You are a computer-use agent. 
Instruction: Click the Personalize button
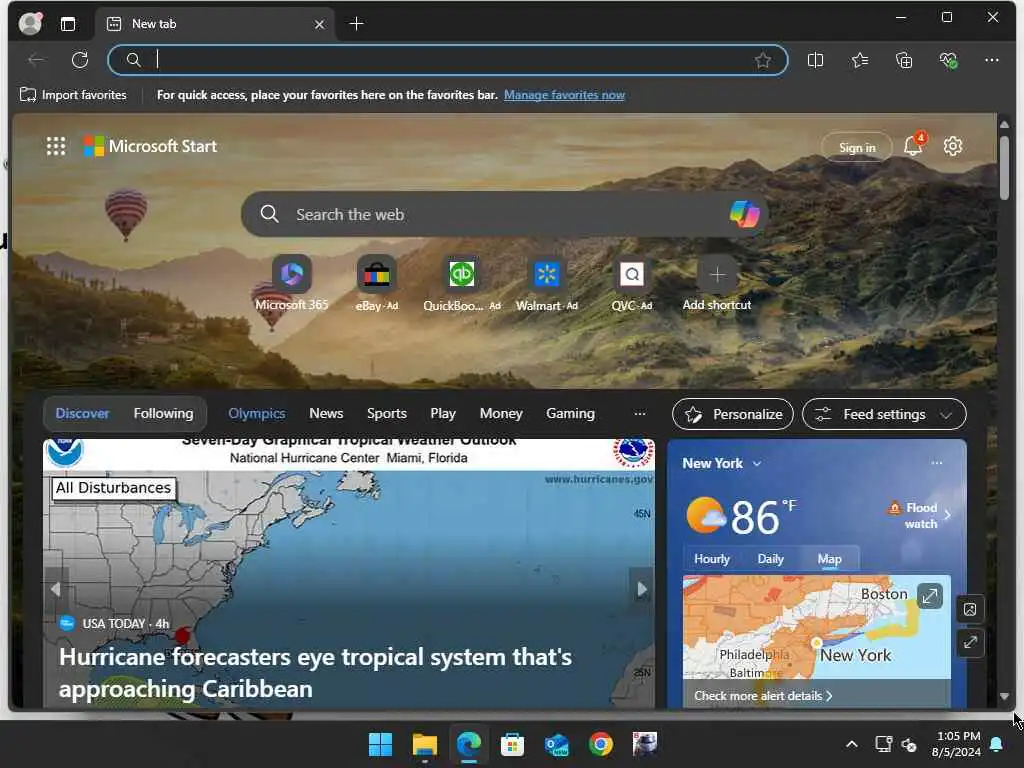tap(733, 414)
